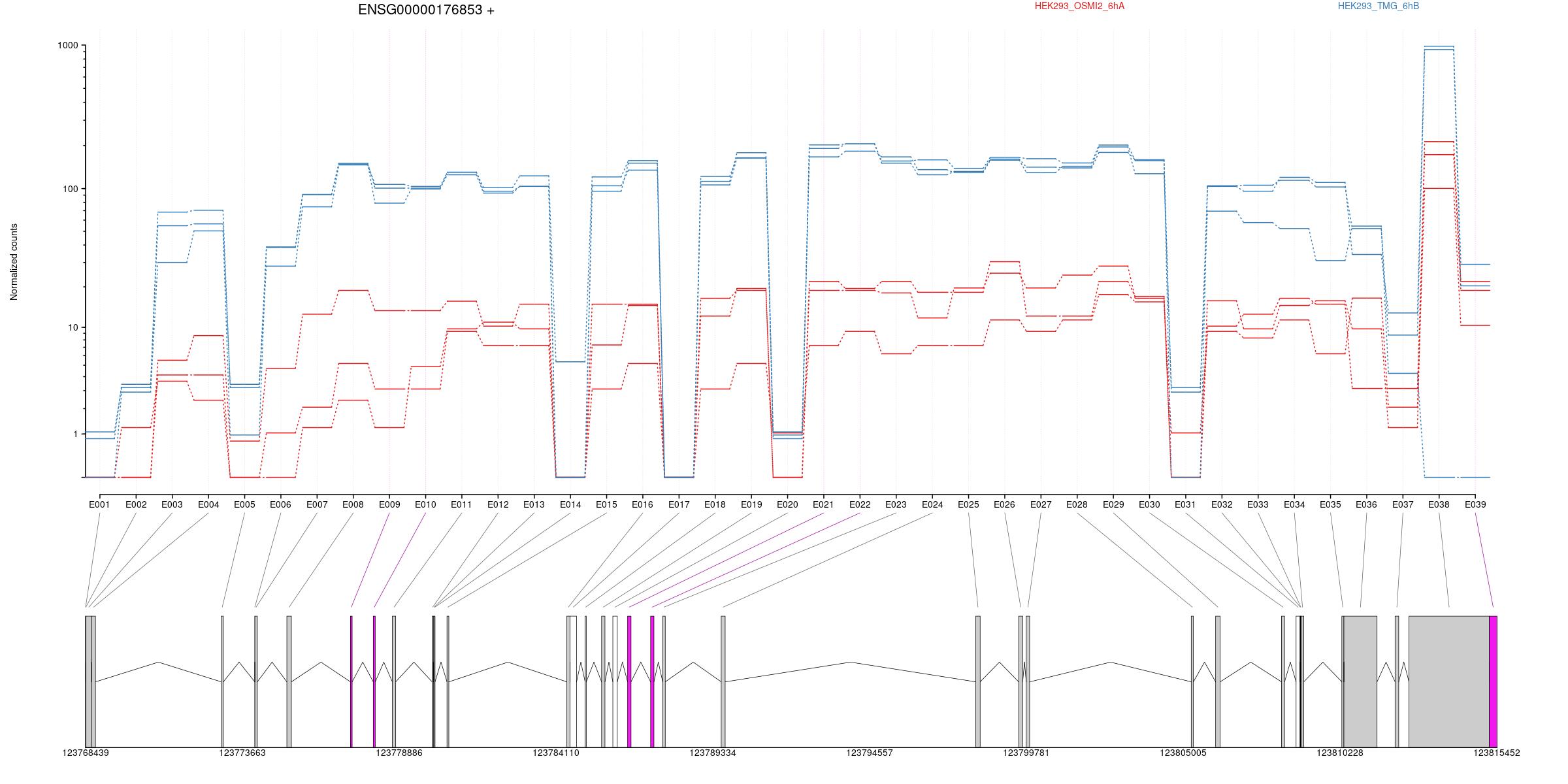1568x784 pixels.
Task: Select exon label E013
Action: pos(534,504)
